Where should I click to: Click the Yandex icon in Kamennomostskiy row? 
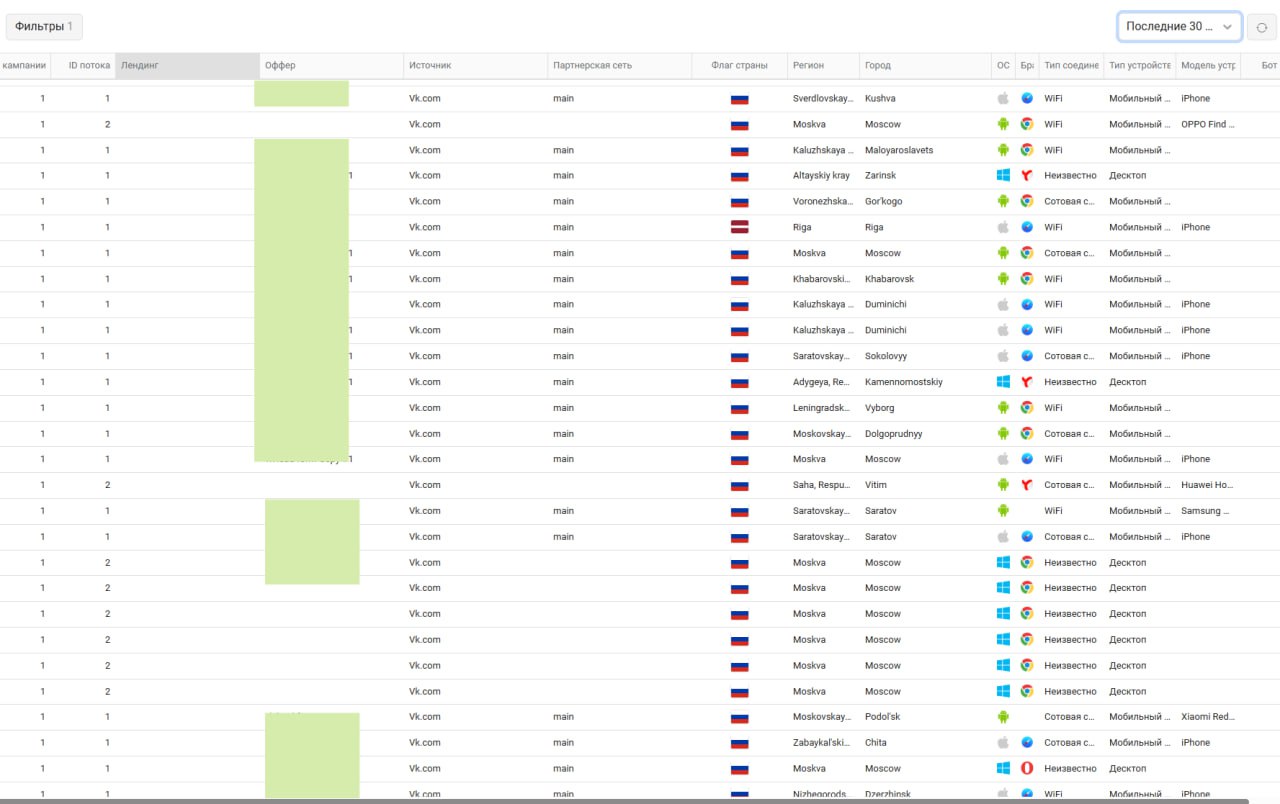(x=1027, y=382)
